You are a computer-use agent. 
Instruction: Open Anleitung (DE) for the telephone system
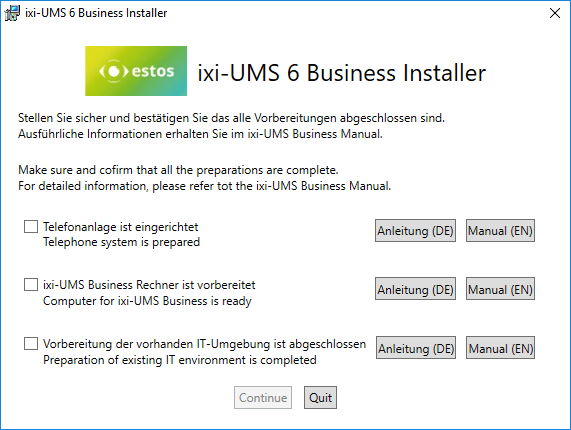tap(415, 230)
